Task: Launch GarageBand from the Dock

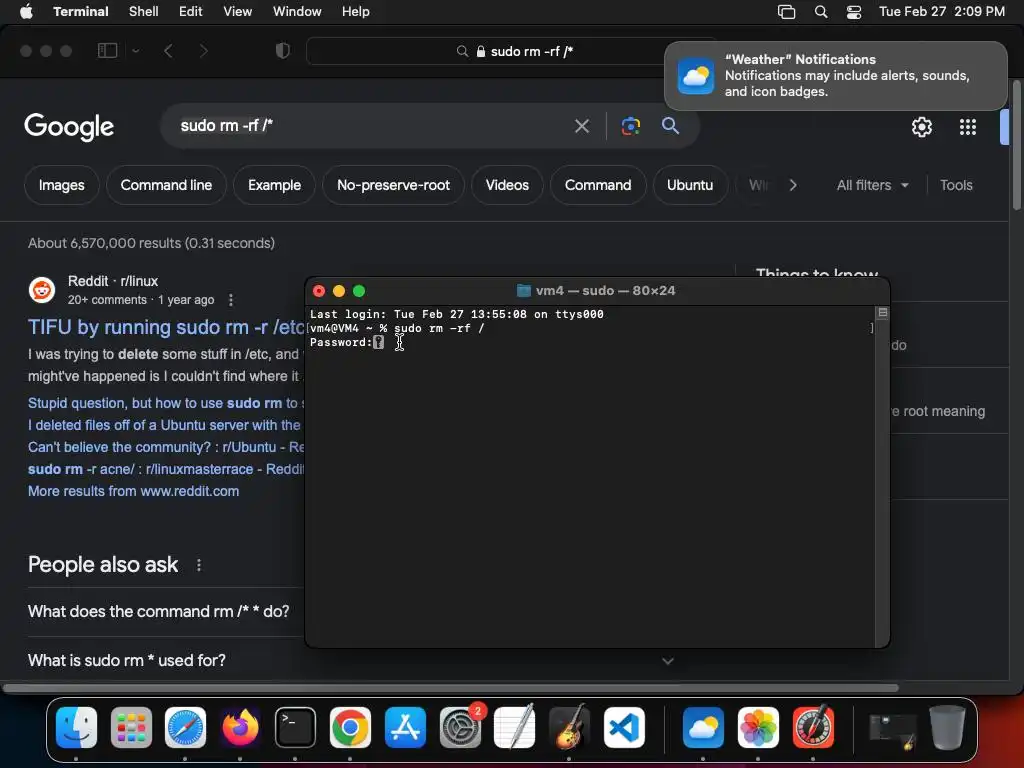Action: pyautogui.click(x=569, y=727)
